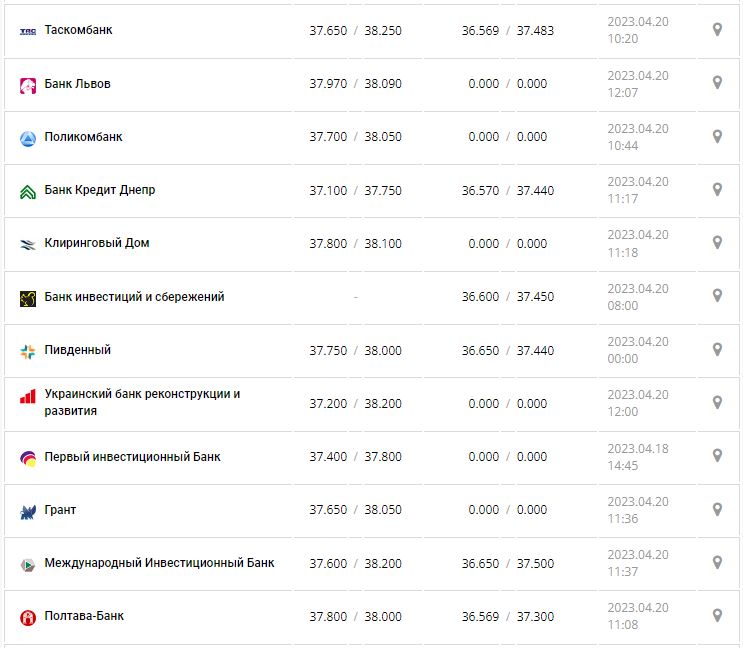The image size is (743, 648).
Task: Show Таскомбанк branches via map pin
Action: point(717,30)
